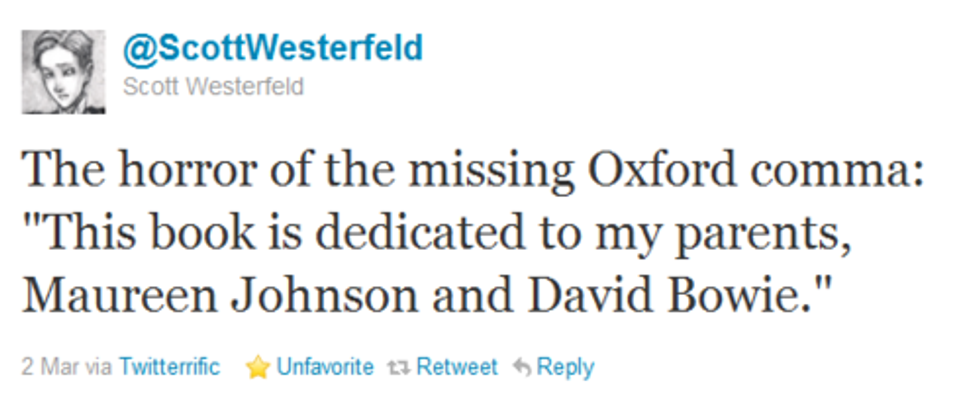Click the gray Scott Westerfeld display name
This screenshot has height=404, width=980.
(x=212, y=87)
